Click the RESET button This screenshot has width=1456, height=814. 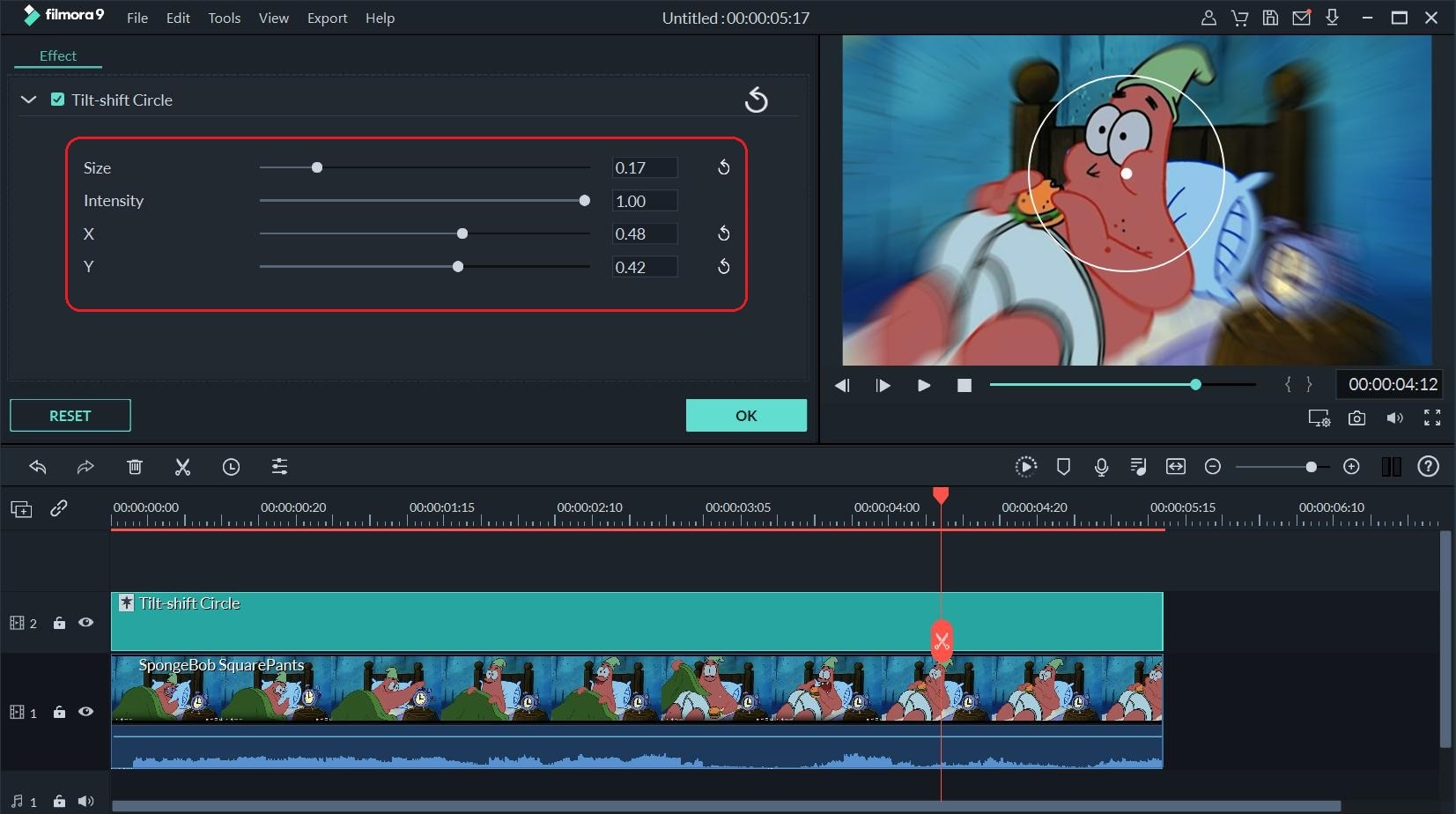(x=70, y=416)
